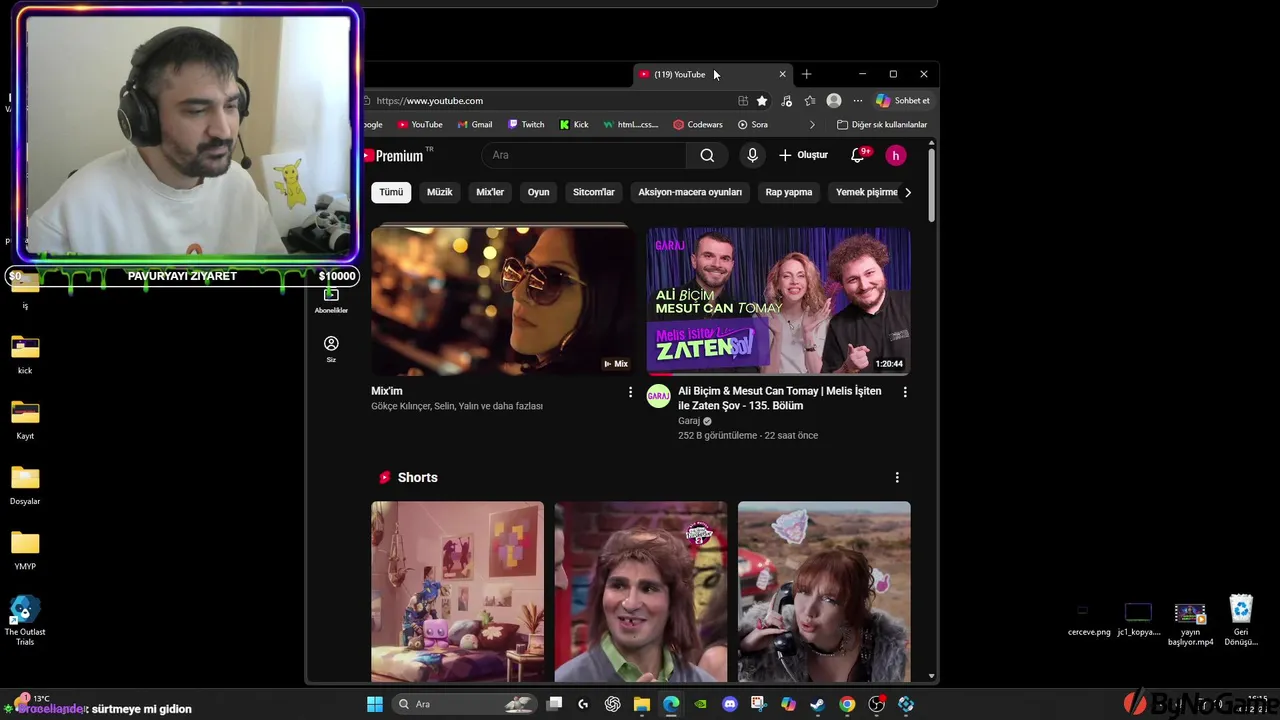This screenshot has height=720, width=1280.
Task: Select the Rap yapma chip
Action: (x=789, y=192)
